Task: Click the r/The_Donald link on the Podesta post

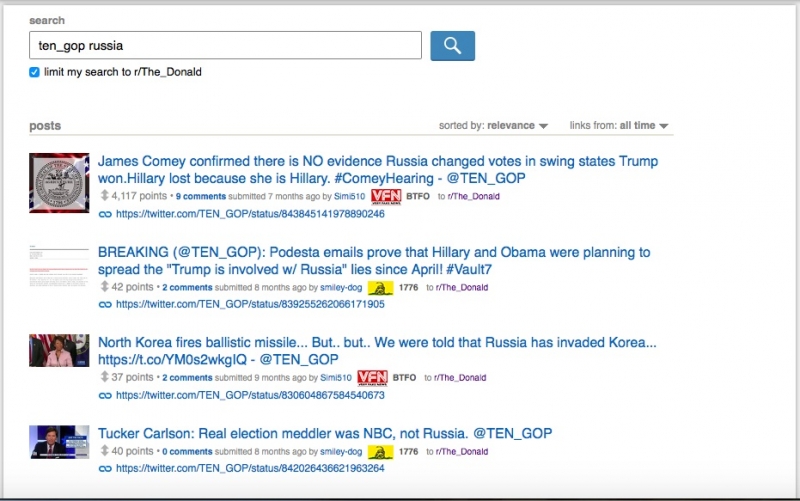Action: [x=460, y=288]
